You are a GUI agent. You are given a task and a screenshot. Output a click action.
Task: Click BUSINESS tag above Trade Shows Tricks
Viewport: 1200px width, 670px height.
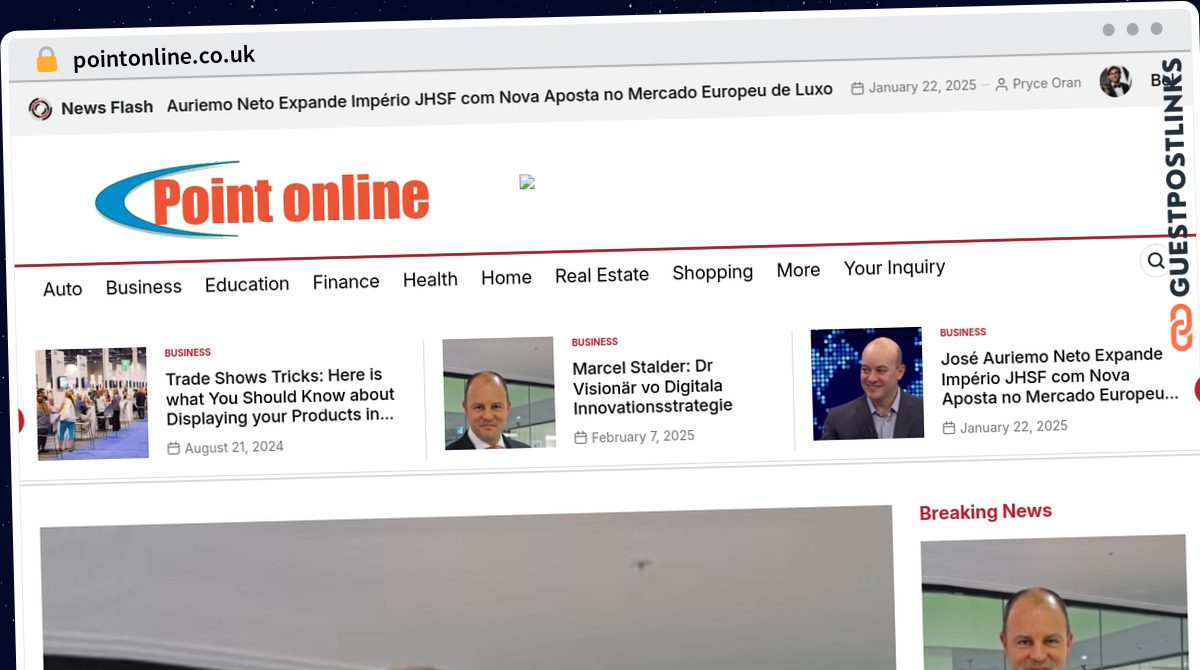coord(188,353)
